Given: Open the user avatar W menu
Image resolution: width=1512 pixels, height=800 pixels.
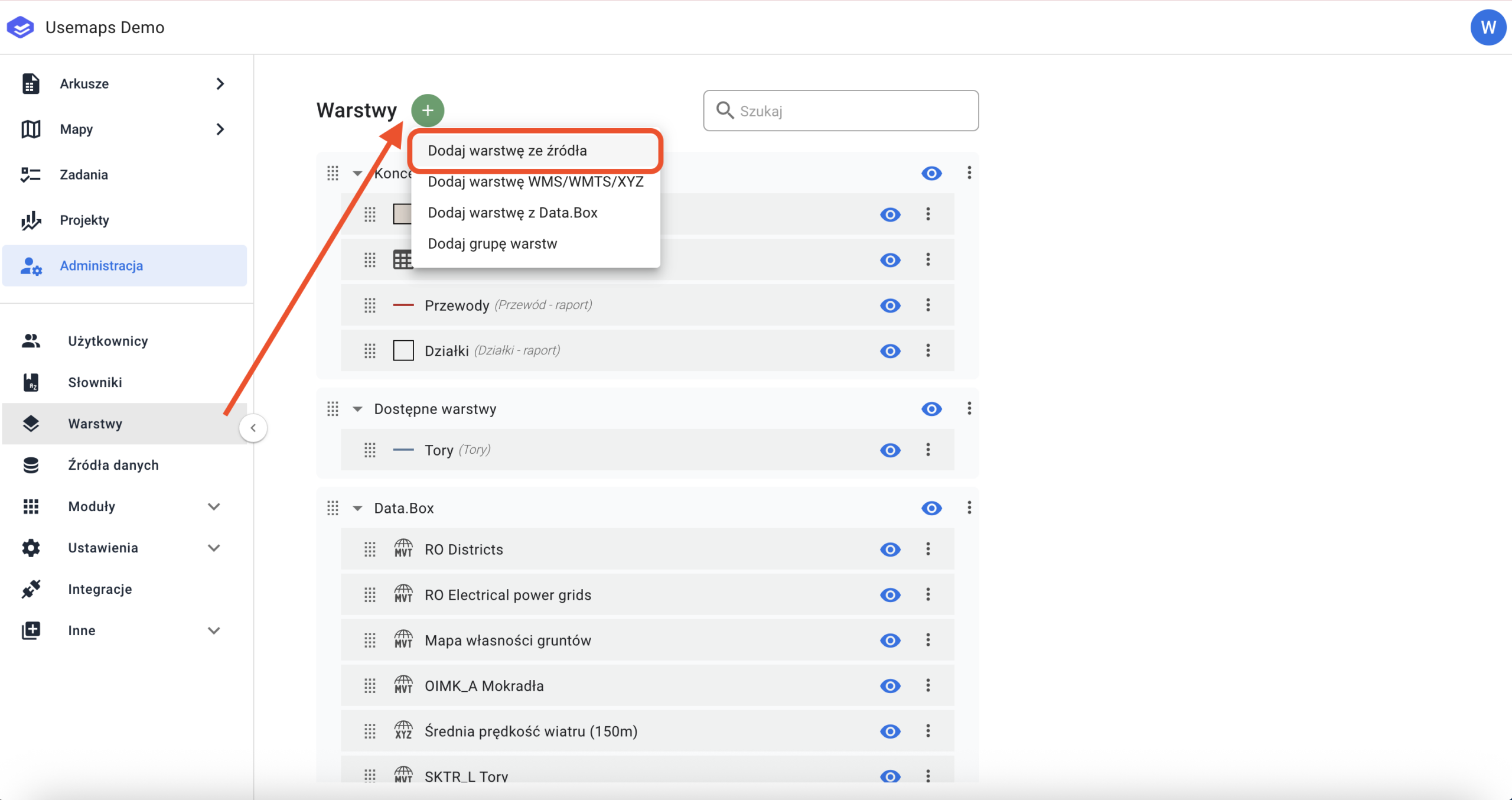Looking at the screenshot, I should tap(1488, 27).
